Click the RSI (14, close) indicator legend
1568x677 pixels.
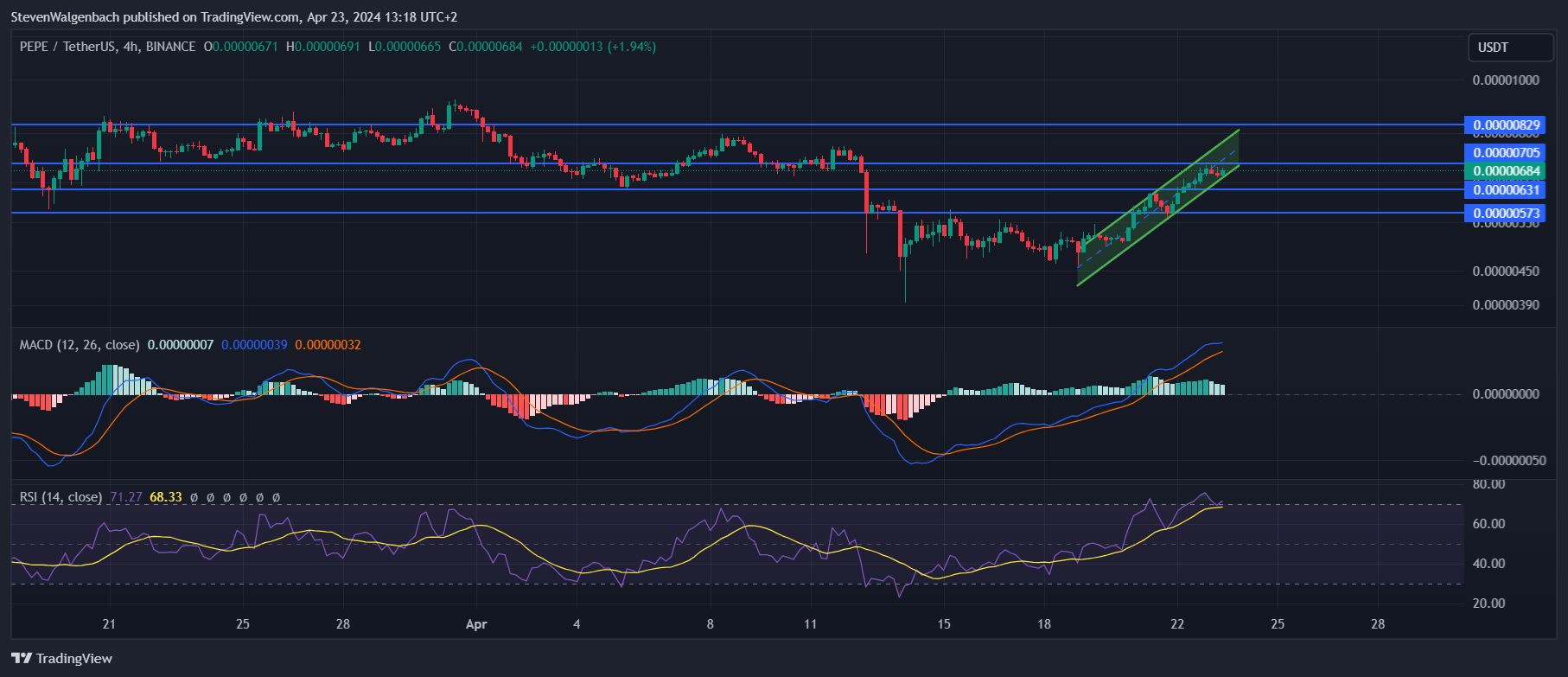61,497
